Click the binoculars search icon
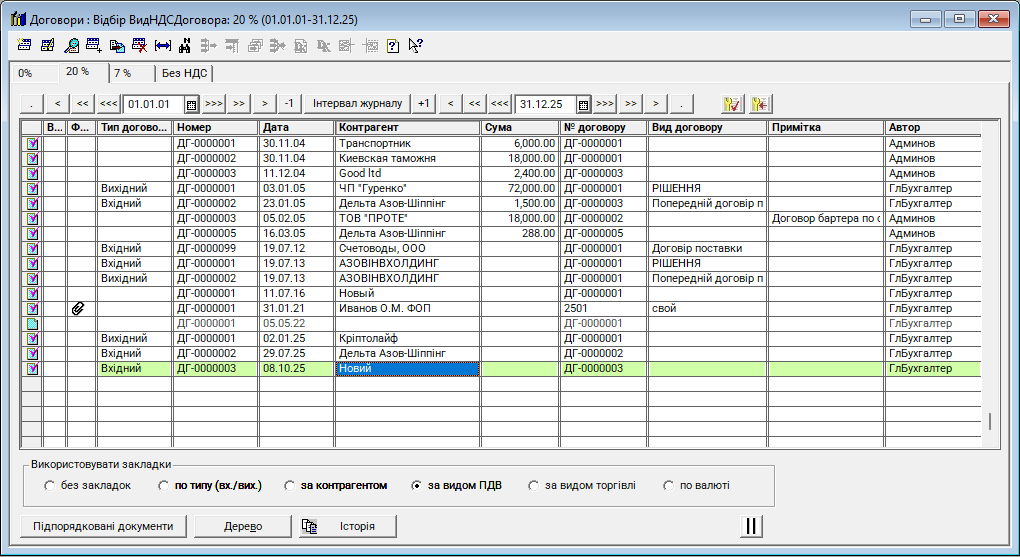Image resolution: width=1020 pixels, height=557 pixels. coord(185,45)
